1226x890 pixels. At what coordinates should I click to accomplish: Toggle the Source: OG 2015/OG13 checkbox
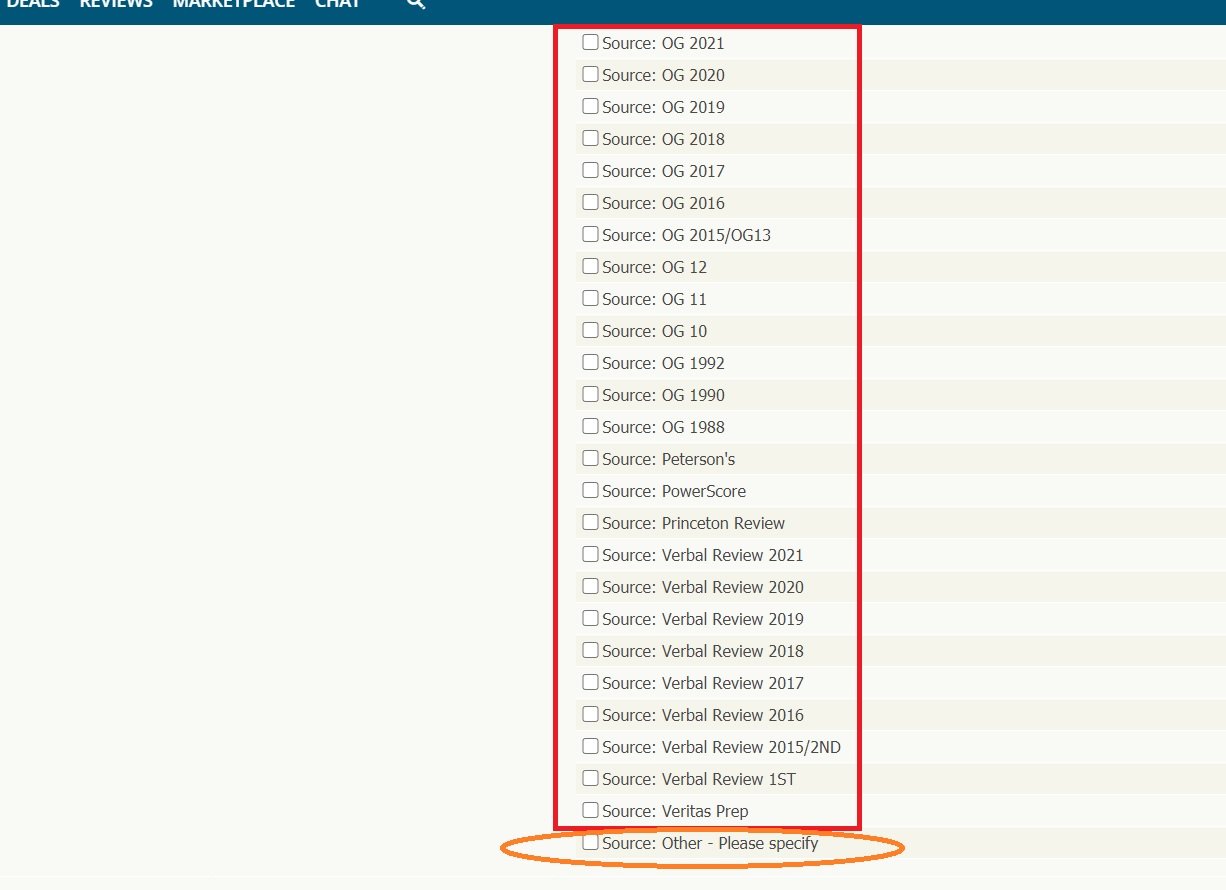[x=591, y=234]
